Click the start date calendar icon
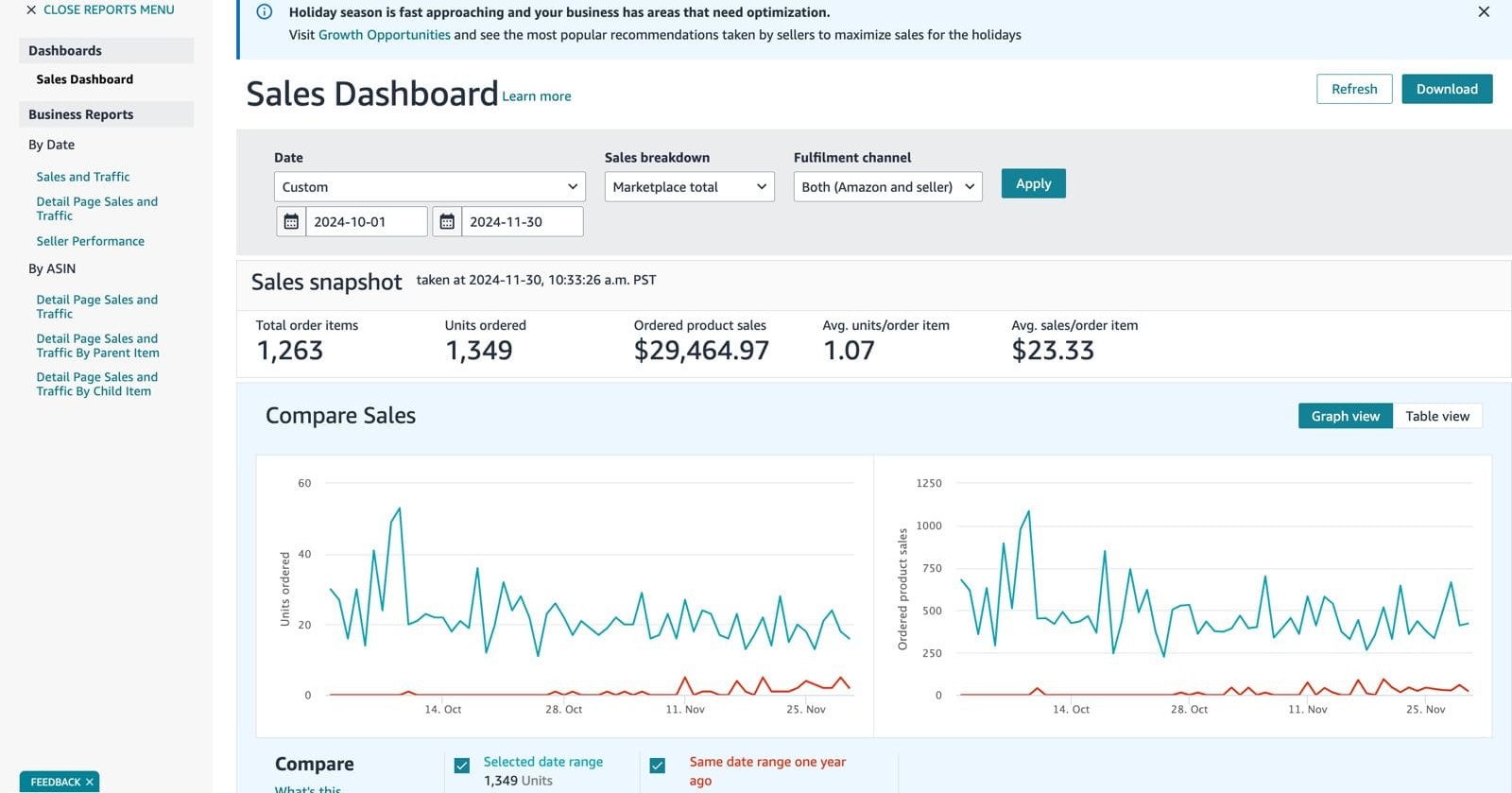This screenshot has width=1512, height=793. coord(291,222)
